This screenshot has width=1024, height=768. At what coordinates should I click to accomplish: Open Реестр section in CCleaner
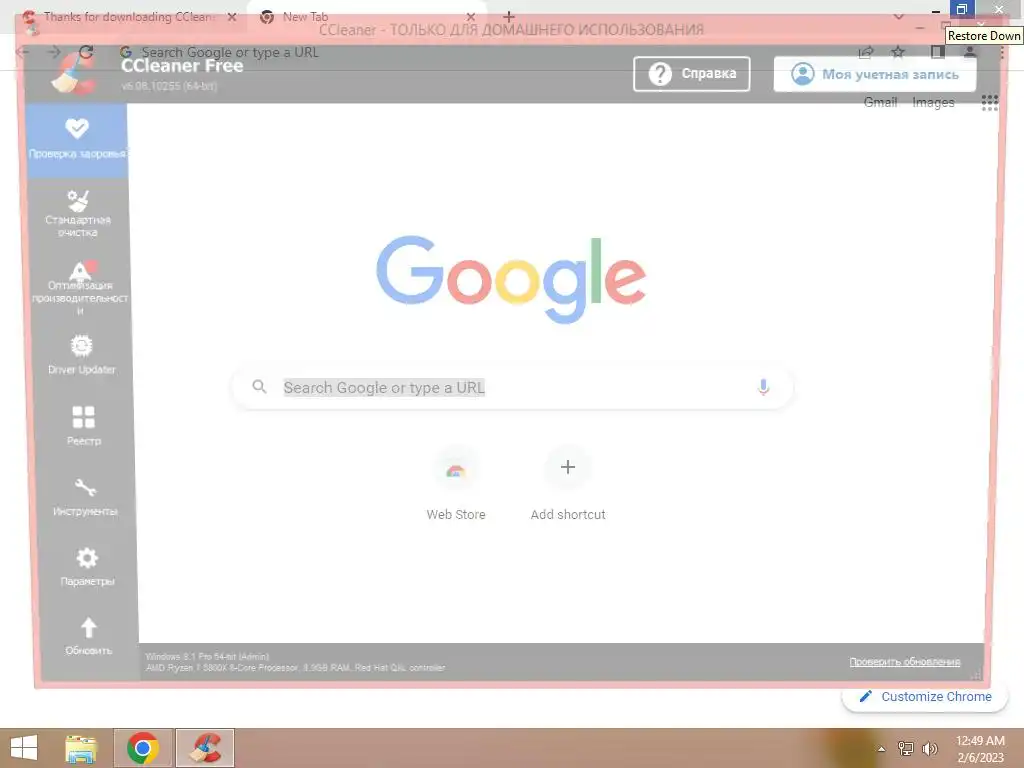pos(84,426)
